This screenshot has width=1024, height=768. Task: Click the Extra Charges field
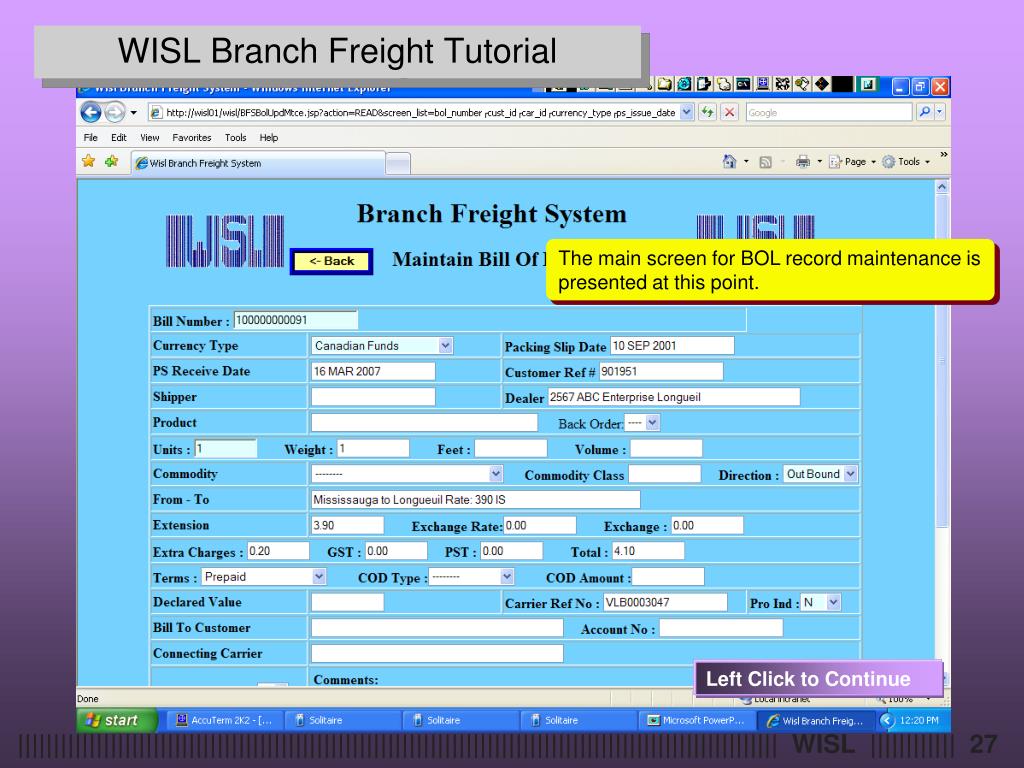[278, 551]
